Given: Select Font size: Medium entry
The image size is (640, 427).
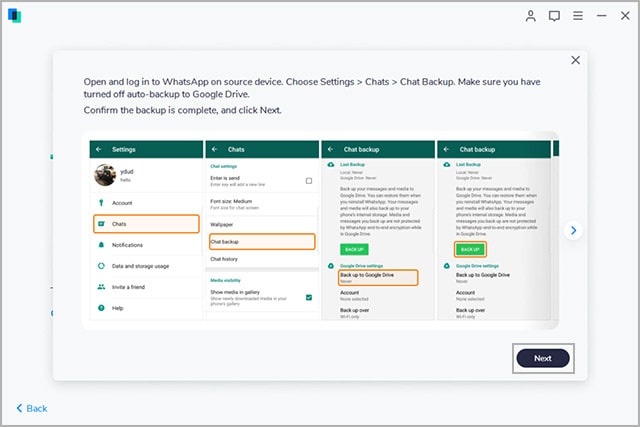Looking at the screenshot, I should pos(262,204).
